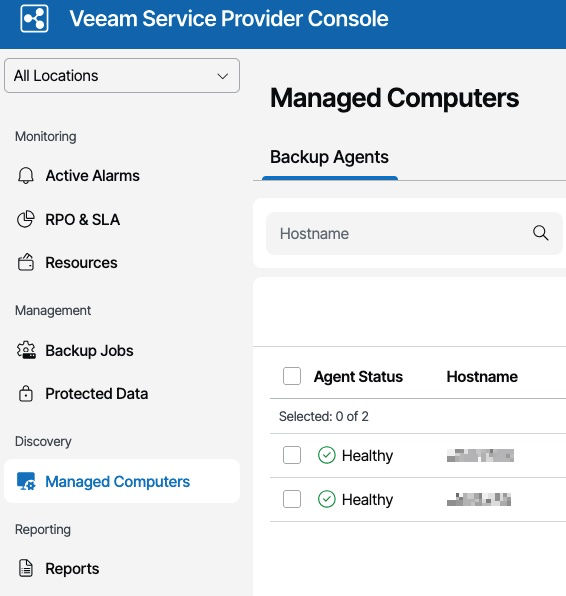This screenshot has width=566, height=596.
Task: Sort by the Agent Status column header
Action: 358,376
